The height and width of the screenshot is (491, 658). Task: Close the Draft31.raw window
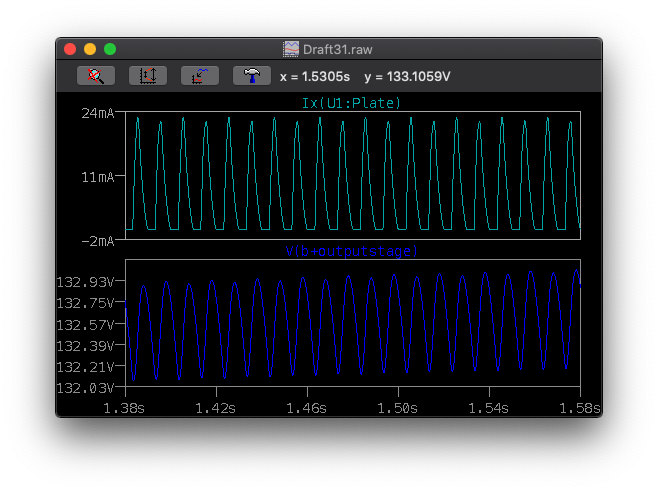pyautogui.click(x=70, y=49)
